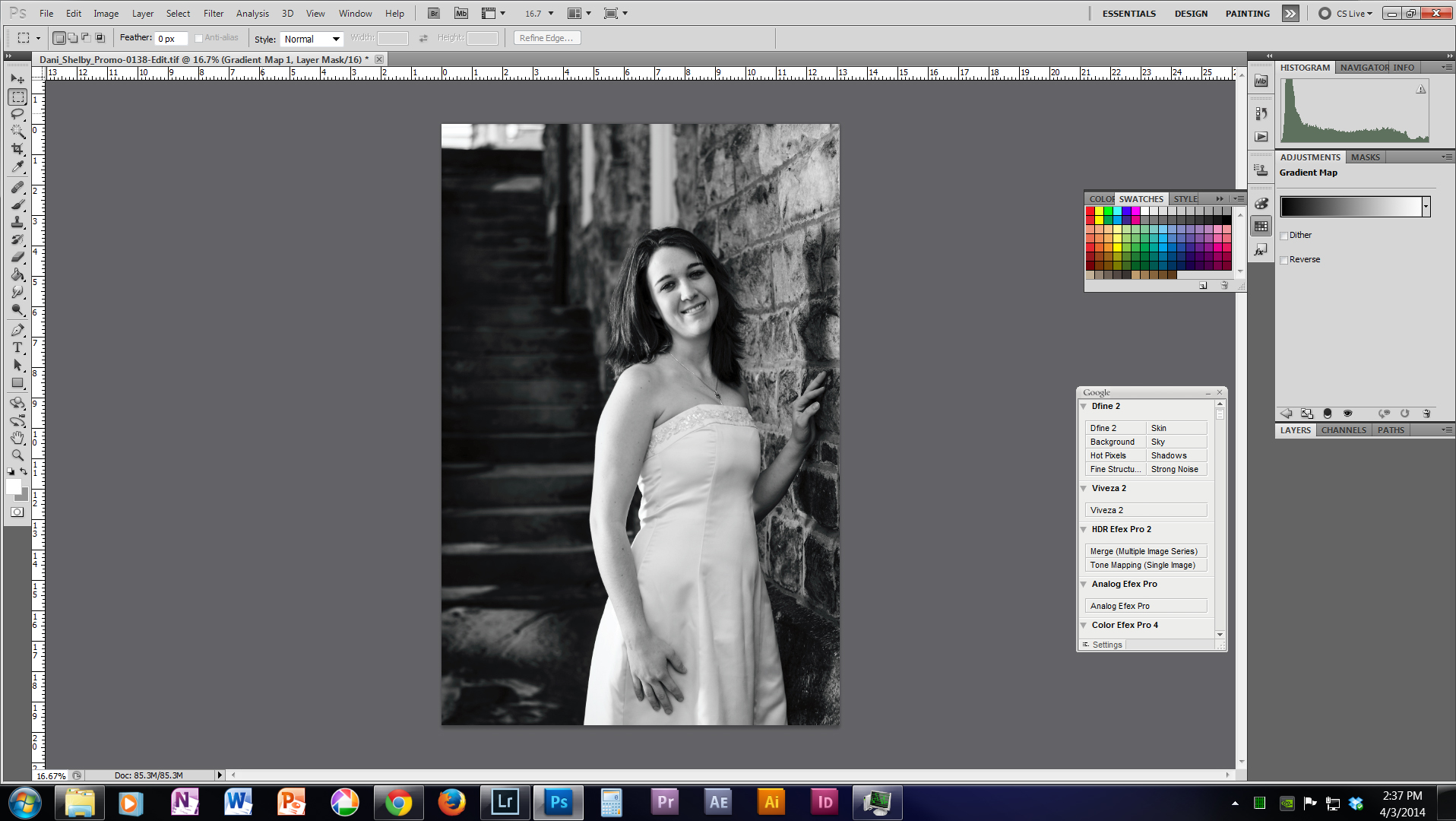Open the Styles fx panel icon
This screenshot has height=821, width=1456.
point(1261,250)
